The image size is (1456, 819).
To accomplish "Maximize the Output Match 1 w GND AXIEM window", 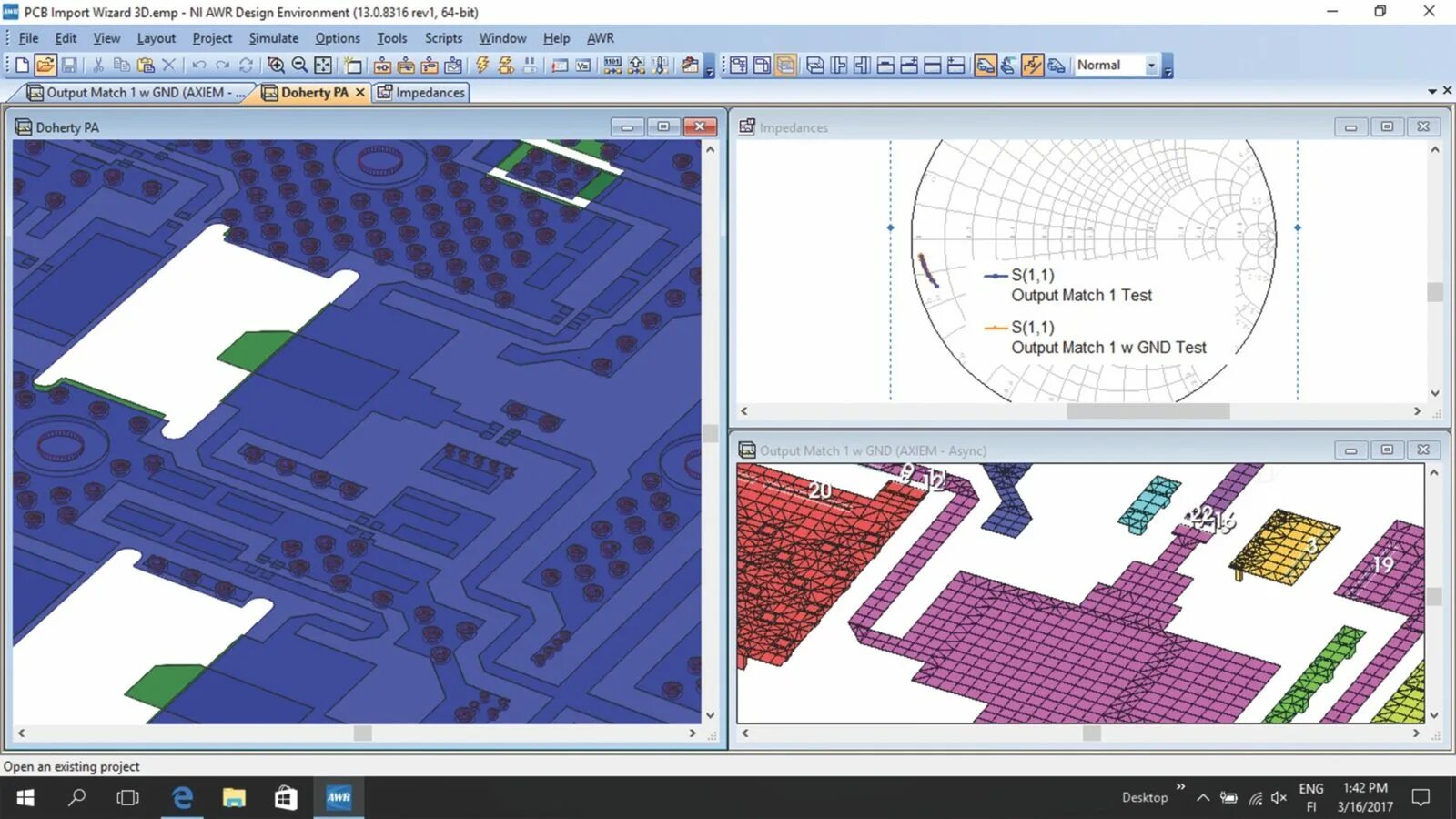I will (x=1387, y=450).
